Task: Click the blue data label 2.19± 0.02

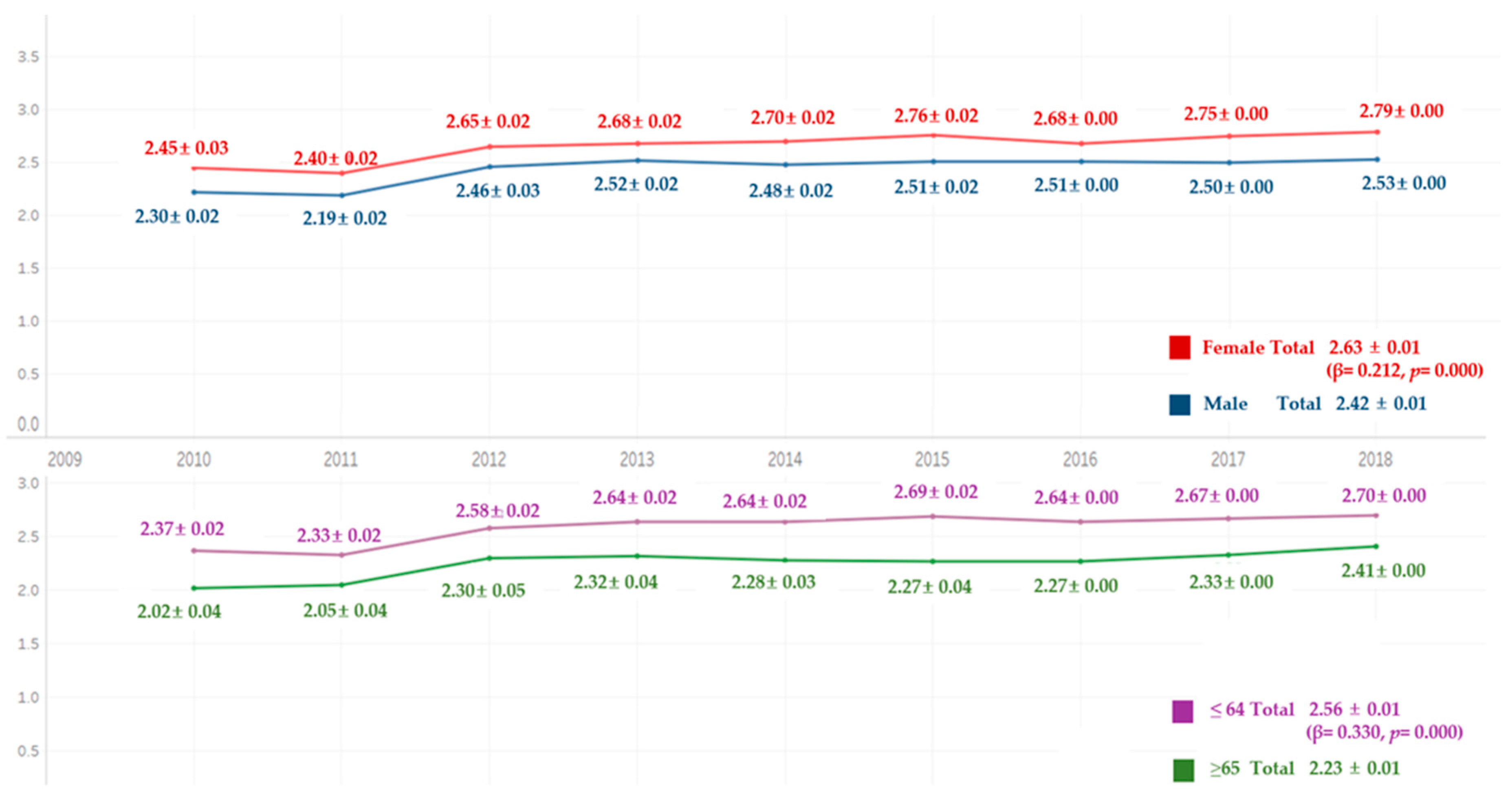Action: point(345,218)
